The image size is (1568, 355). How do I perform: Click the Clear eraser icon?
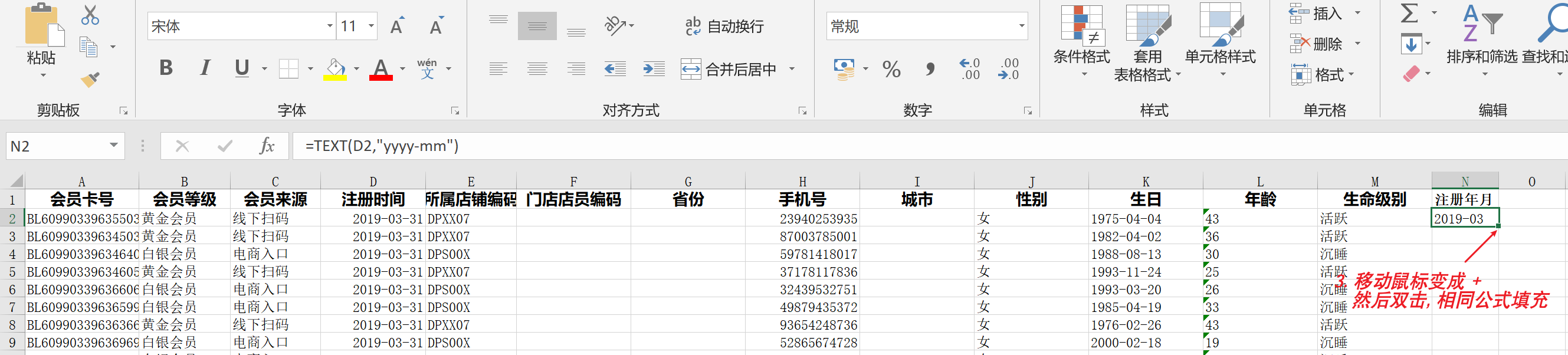tap(1411, 74)
